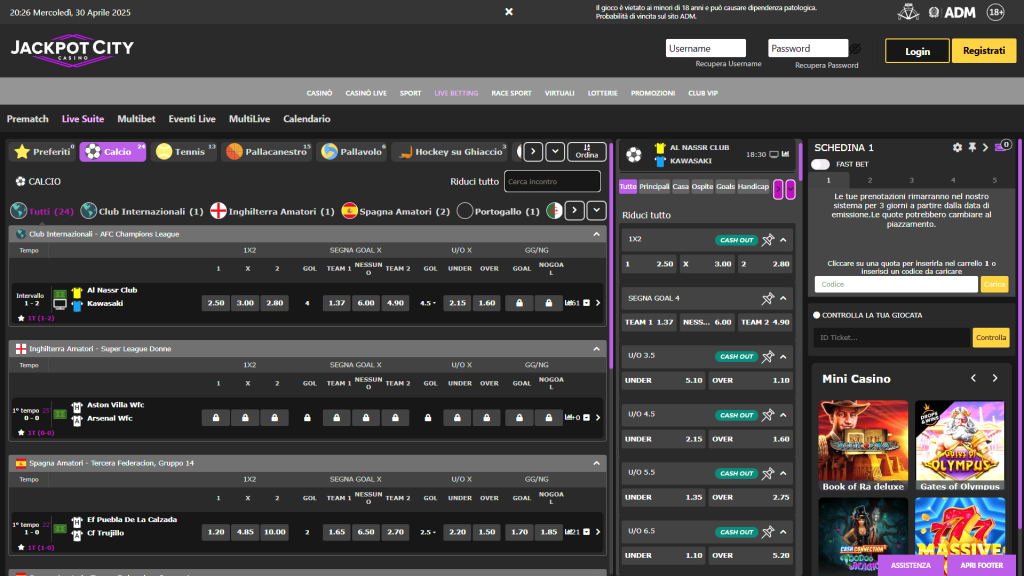Open the Preferiti star favorites
The image size is (1024, 576).
[x=43, y=152]
